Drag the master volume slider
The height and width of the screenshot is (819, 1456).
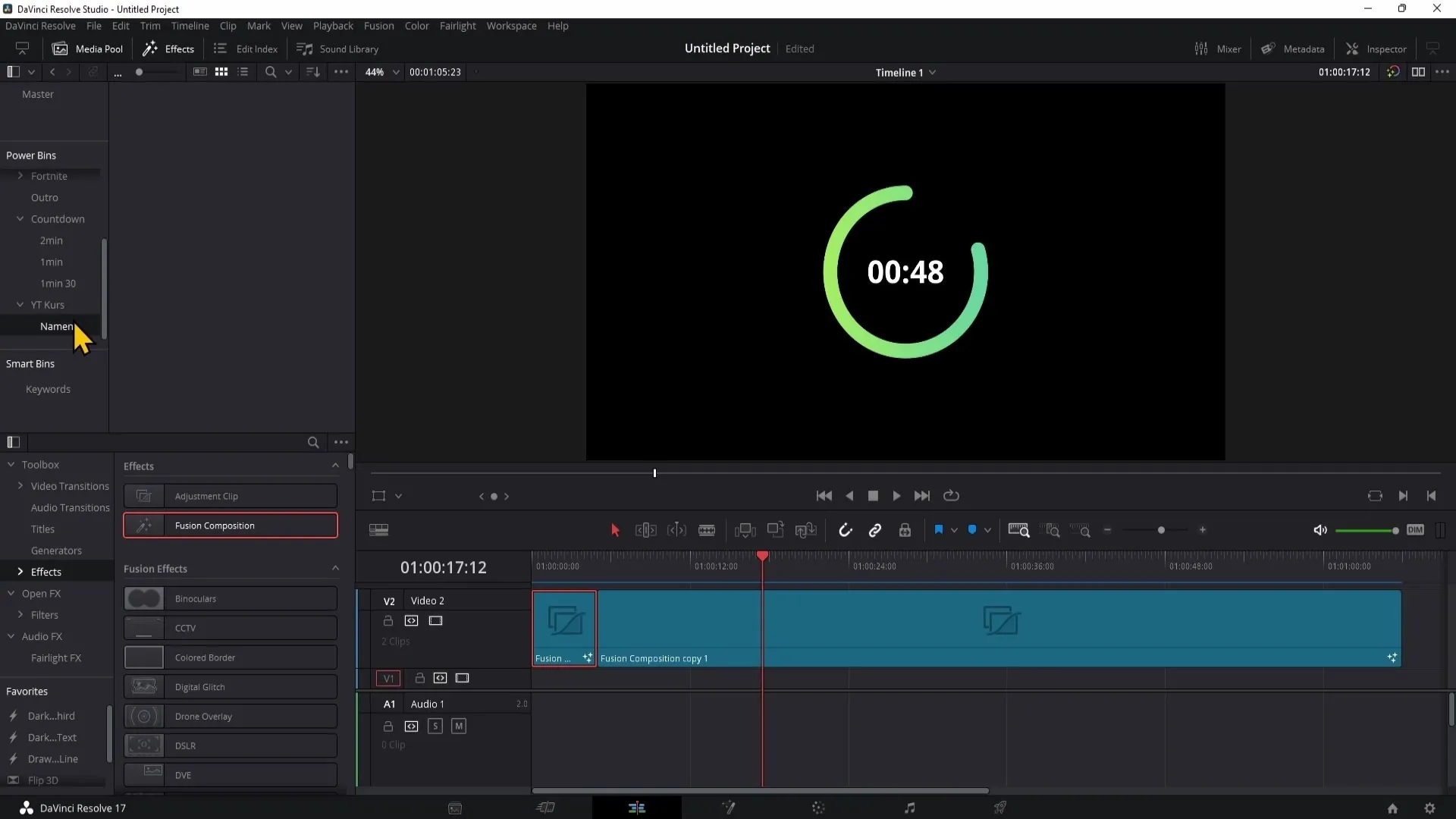click(x=1394, y=529)
